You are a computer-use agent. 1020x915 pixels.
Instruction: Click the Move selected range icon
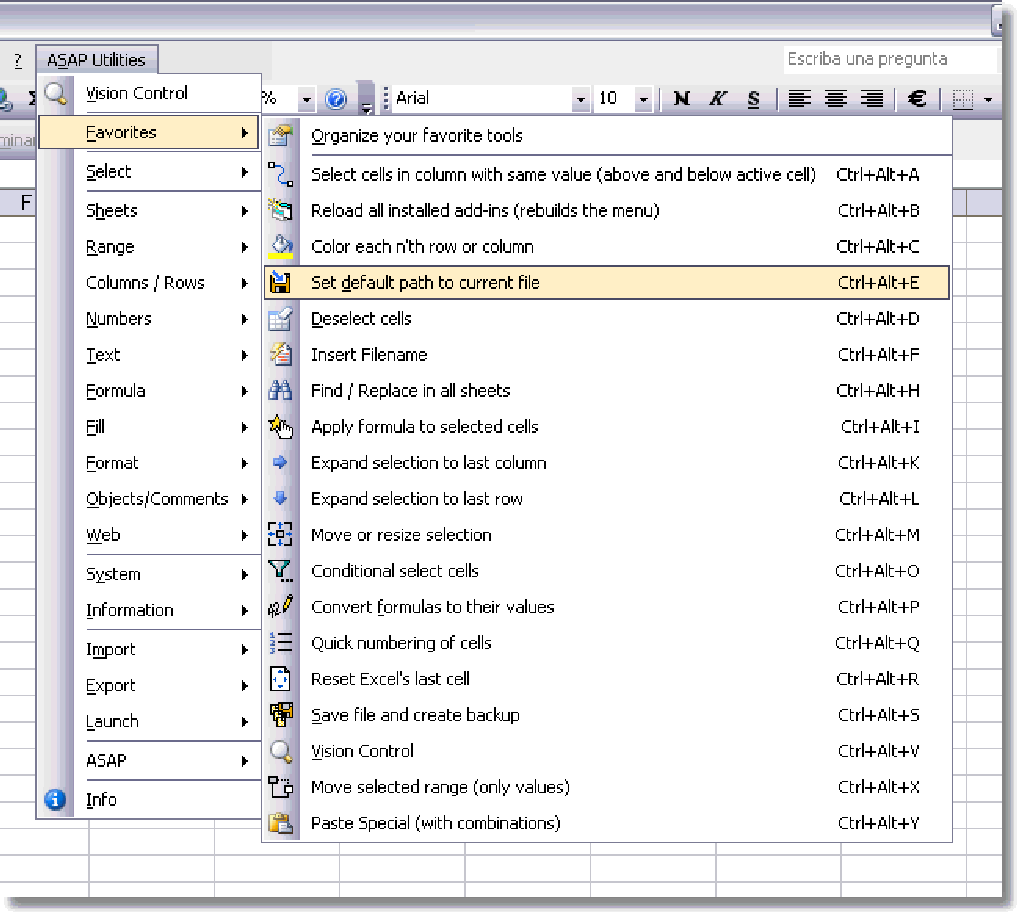coord(280,787)
